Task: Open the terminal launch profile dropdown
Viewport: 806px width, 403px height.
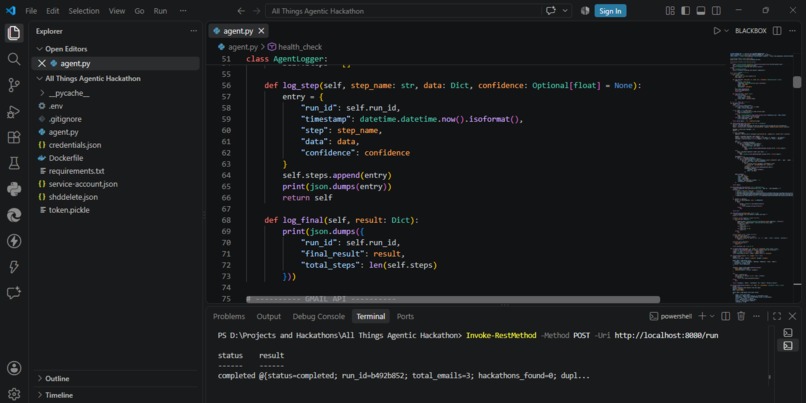Action: pos(712,316)
